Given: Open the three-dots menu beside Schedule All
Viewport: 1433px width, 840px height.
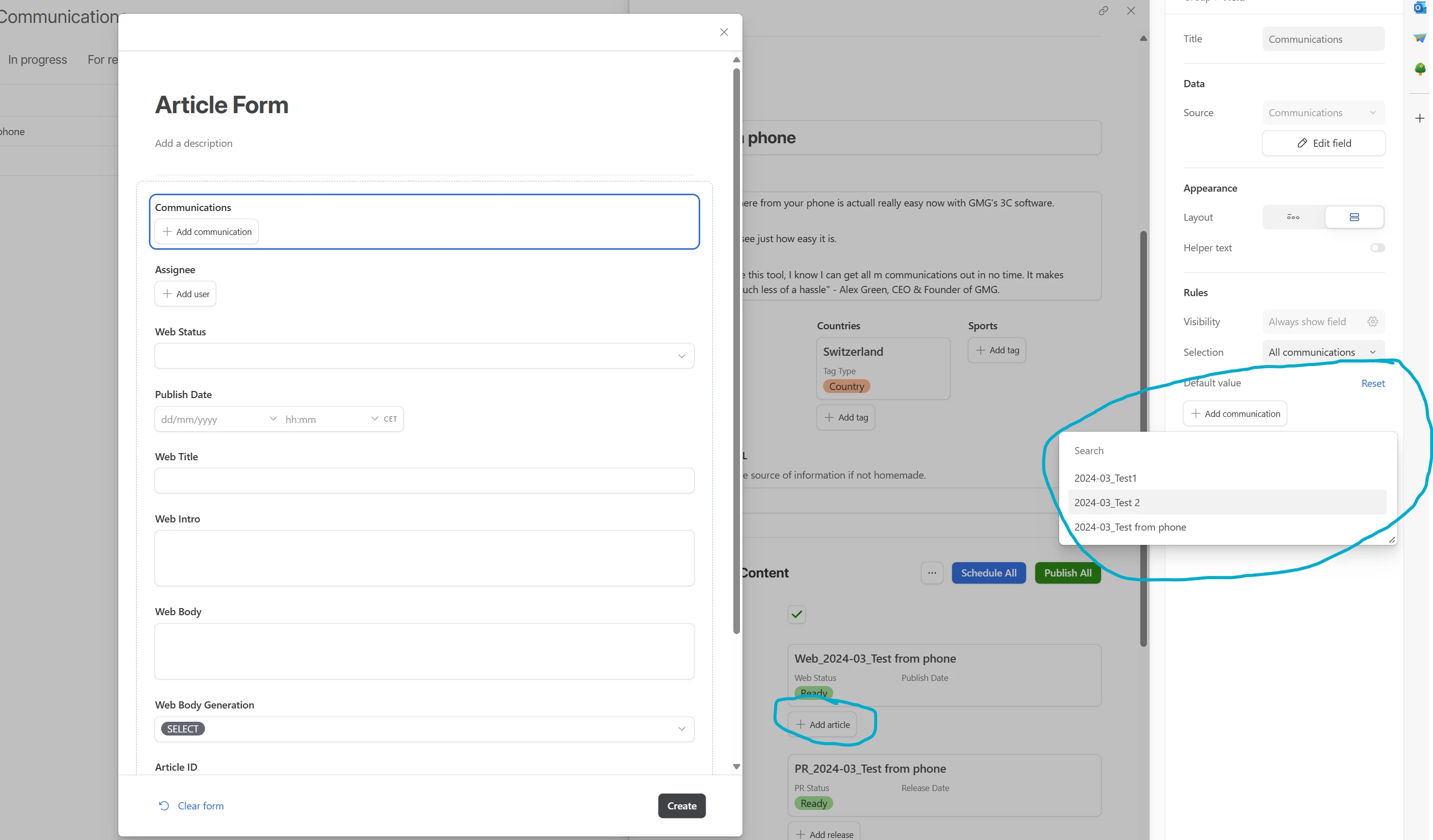Looking at the screenshot, I should click(x=931, y=573).
